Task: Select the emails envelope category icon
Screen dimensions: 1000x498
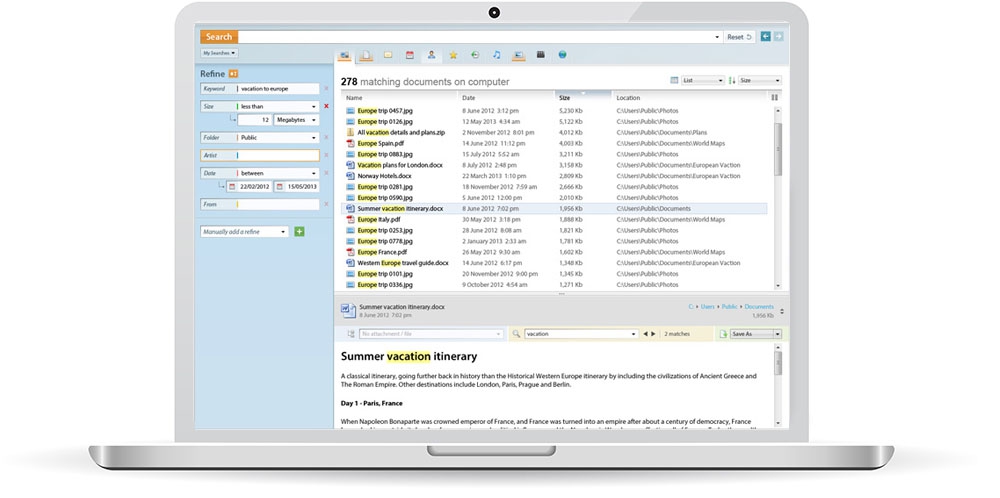Action: 388,55
